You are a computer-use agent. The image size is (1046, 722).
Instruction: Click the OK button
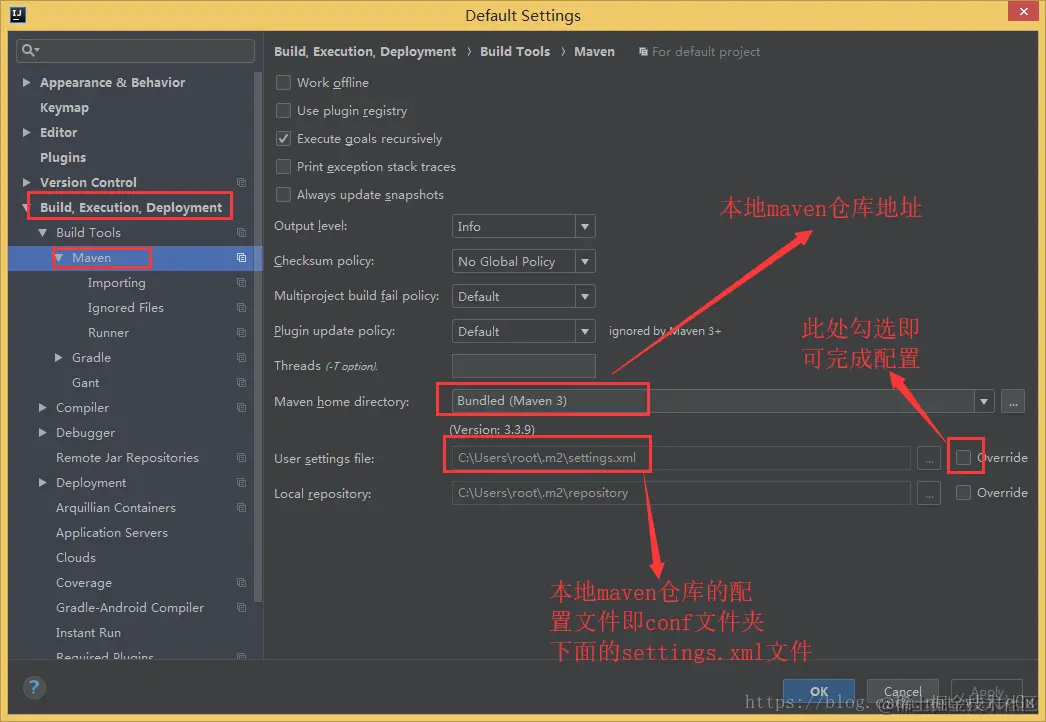coord(819,691)
